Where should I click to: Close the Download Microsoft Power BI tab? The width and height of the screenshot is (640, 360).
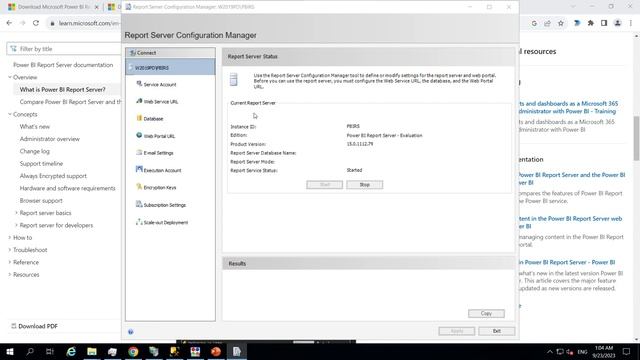click(97, 7)
